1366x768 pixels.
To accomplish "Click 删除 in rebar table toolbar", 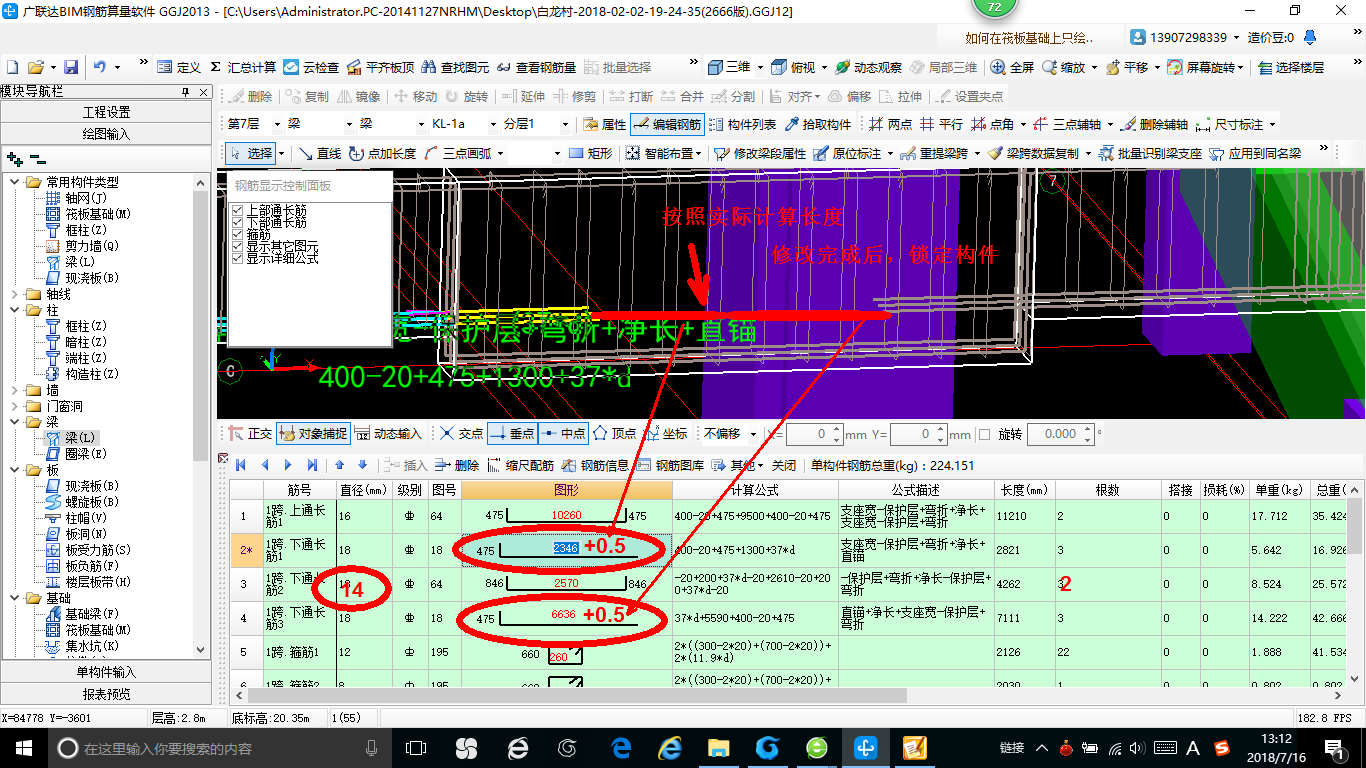I will (457, 465).
